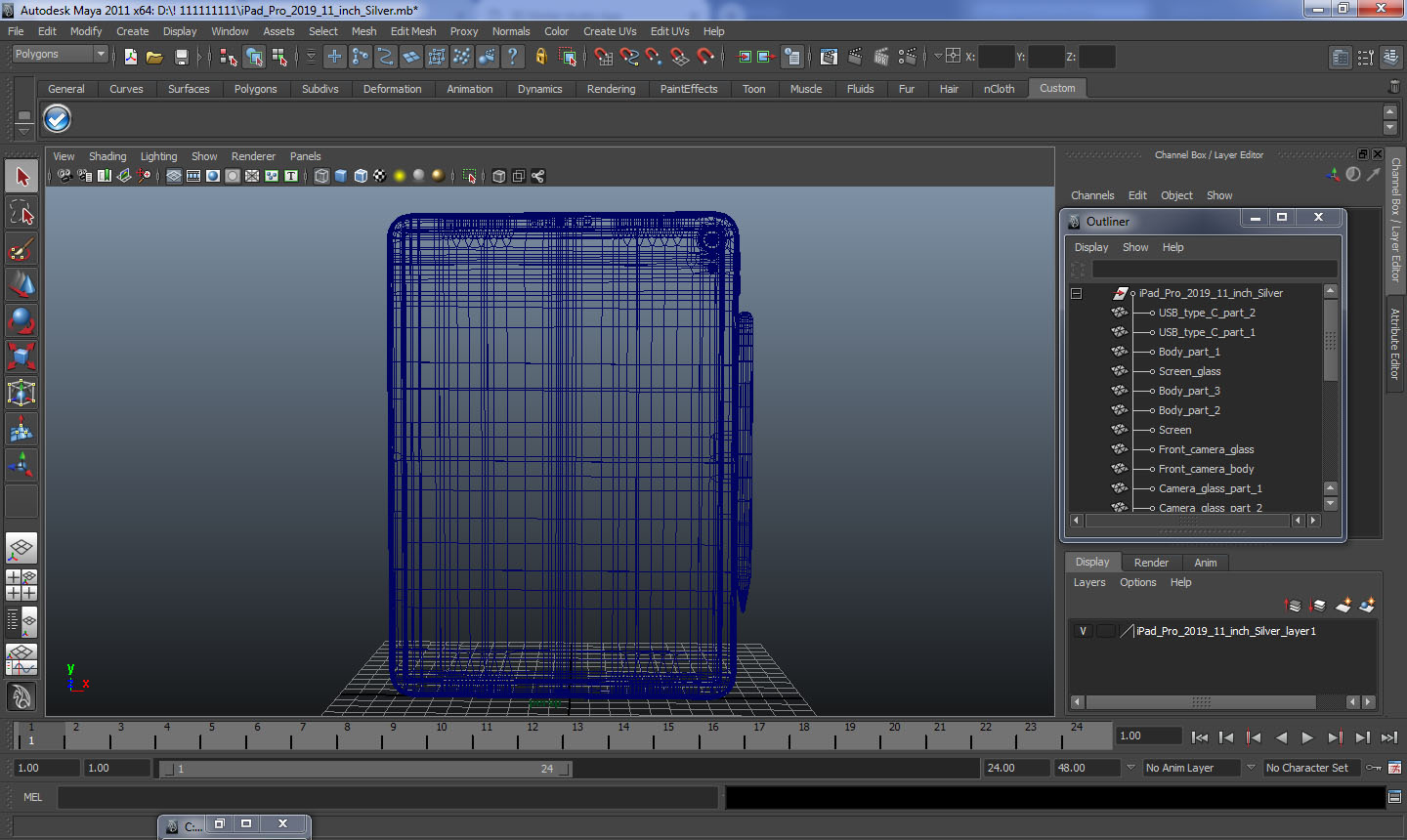
Task: Play the animation forwards
Action: coord(1307,737)
